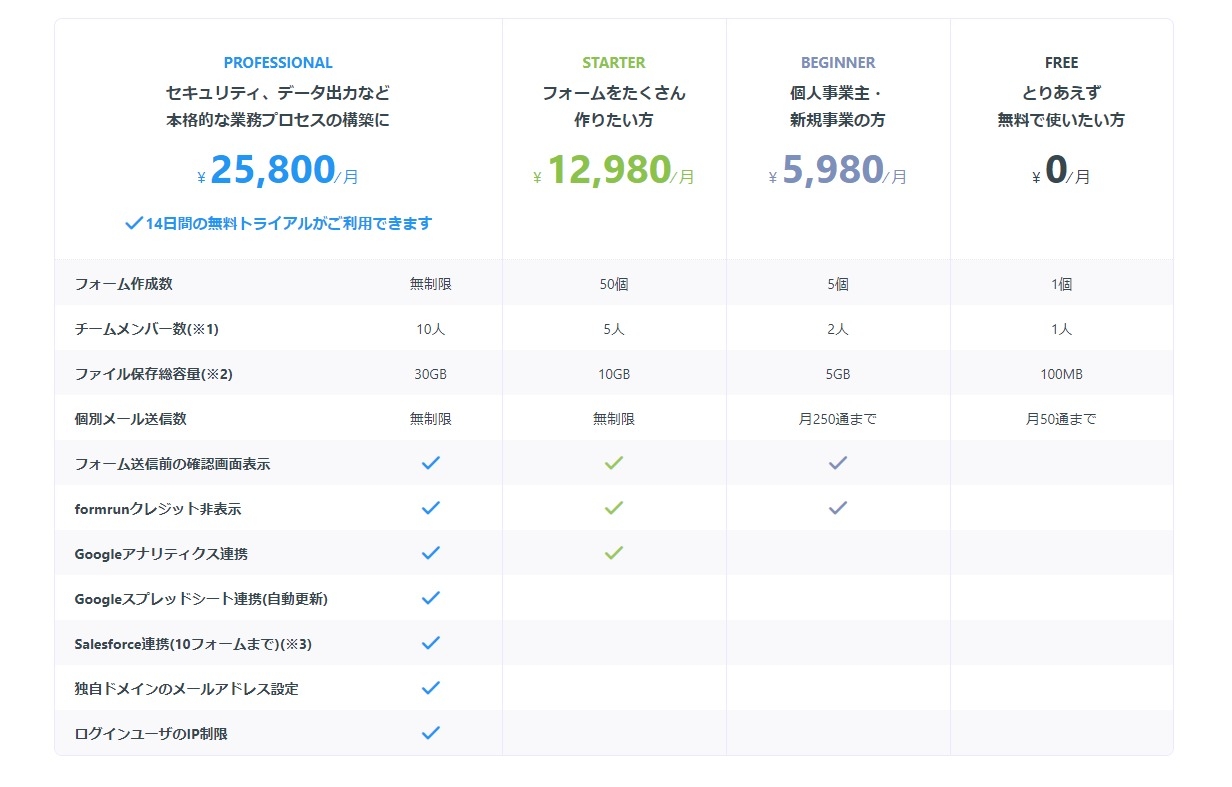
Task: Pick the FREE plan heading
Action: click(1061, 63)
